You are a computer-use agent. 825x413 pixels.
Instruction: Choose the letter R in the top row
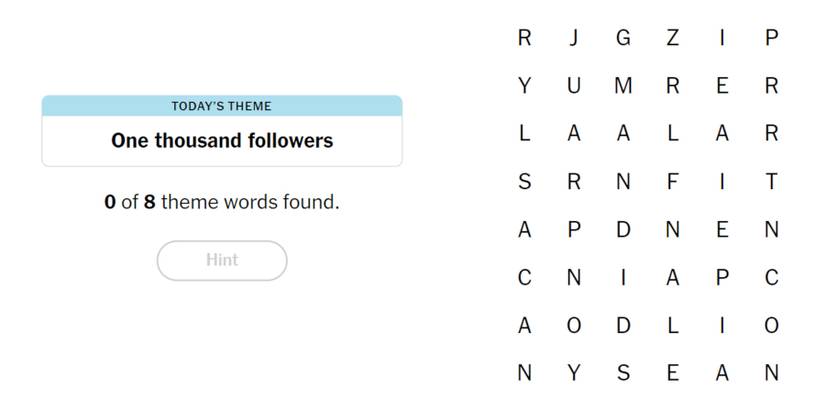pos(524,38)
